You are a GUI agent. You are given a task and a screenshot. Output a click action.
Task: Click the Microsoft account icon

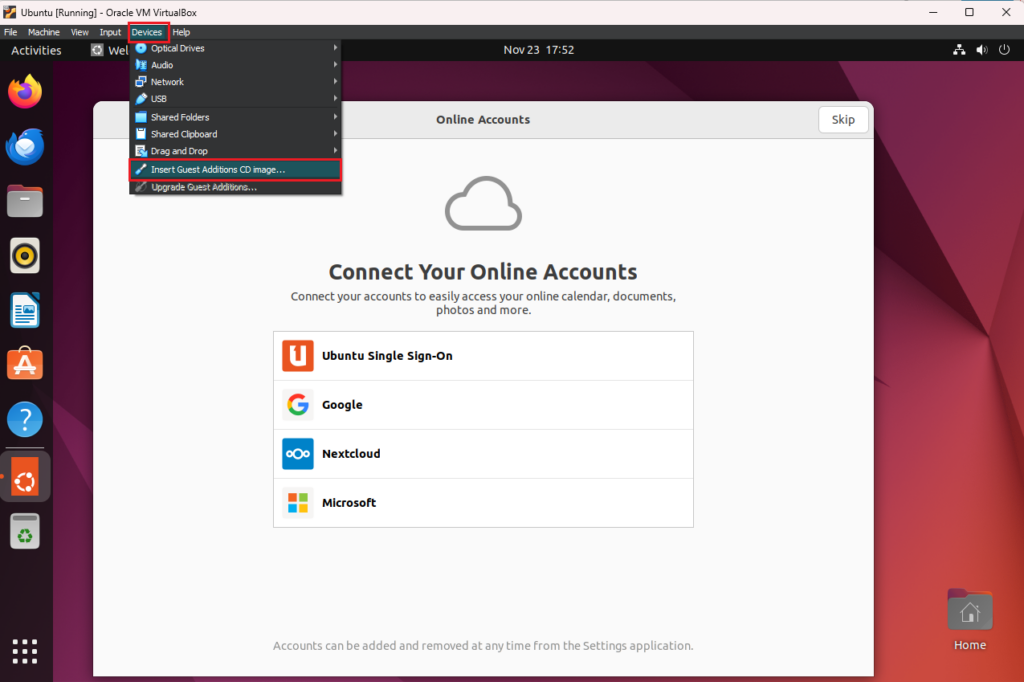click(x=297, y=502)
